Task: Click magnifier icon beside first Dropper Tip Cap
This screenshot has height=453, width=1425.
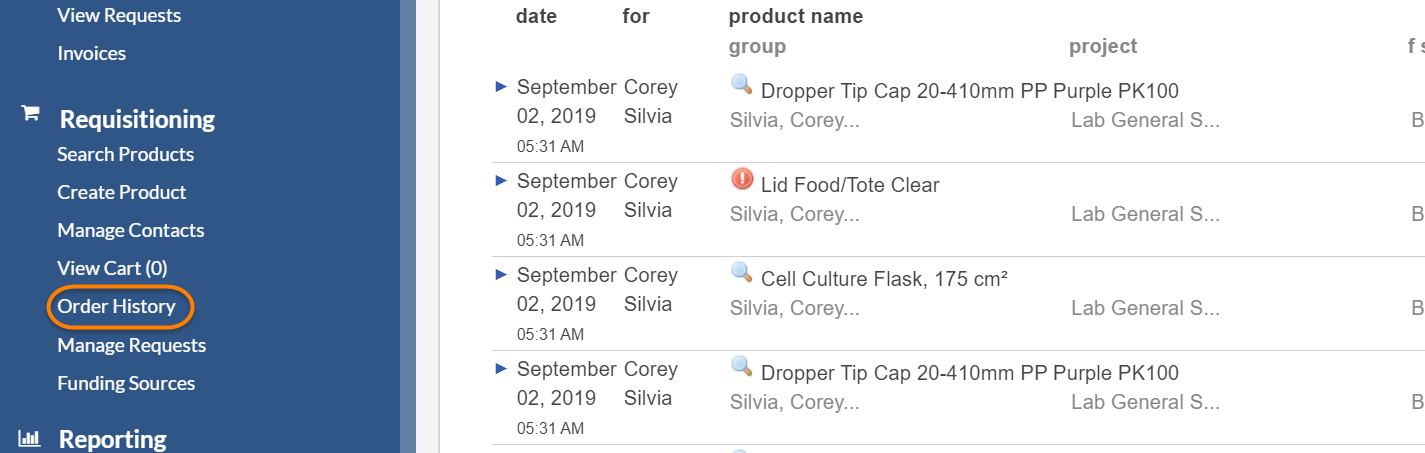Action: [742, 85]
